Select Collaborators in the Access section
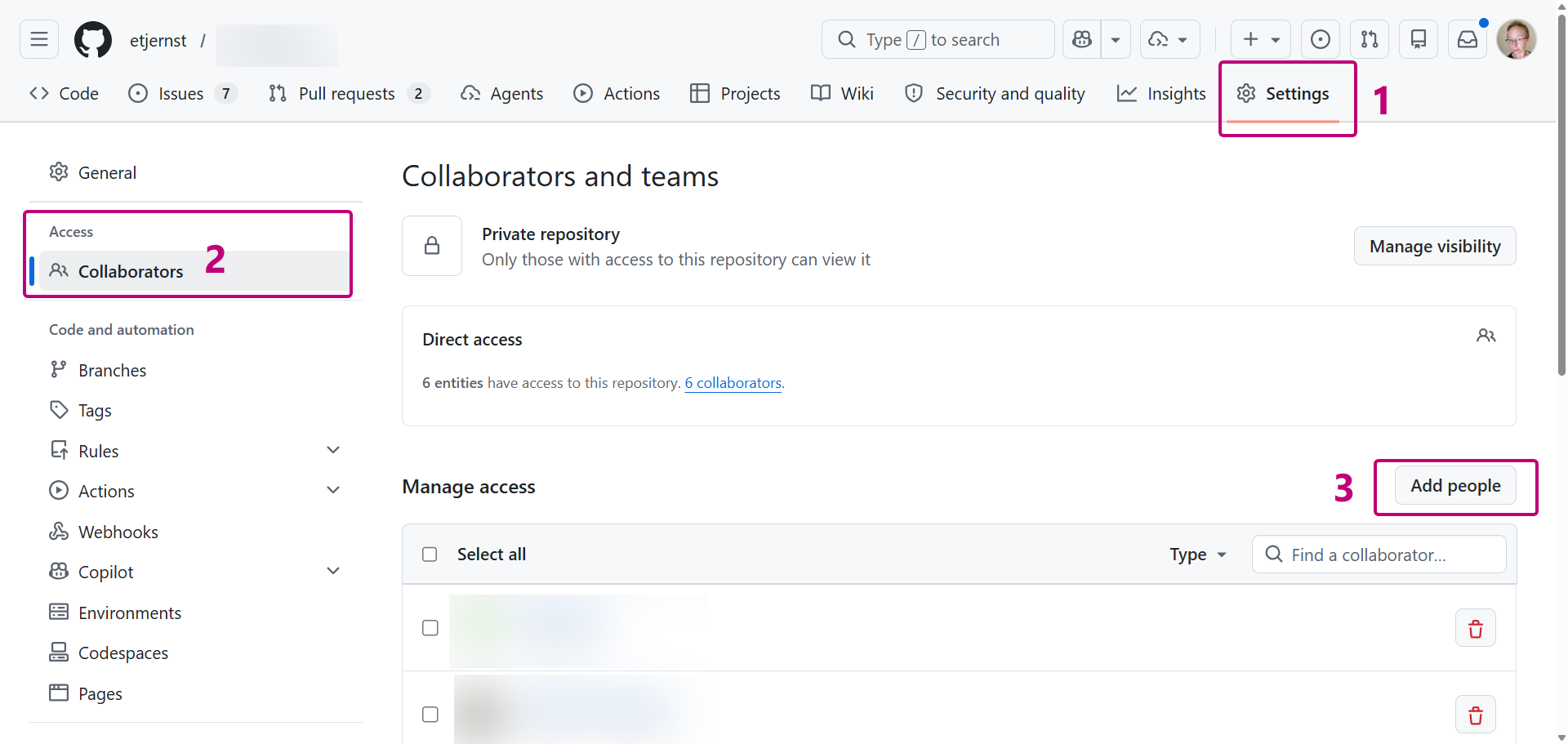This screenshot has width=1568, height=744. coord(196,271)
